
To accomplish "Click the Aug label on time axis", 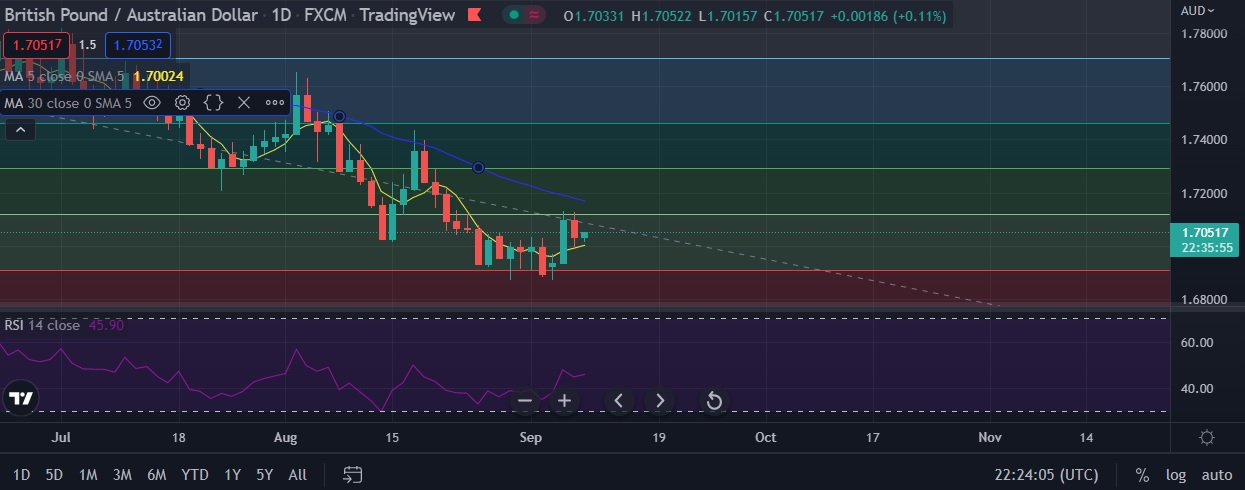I will pos(286,438).
